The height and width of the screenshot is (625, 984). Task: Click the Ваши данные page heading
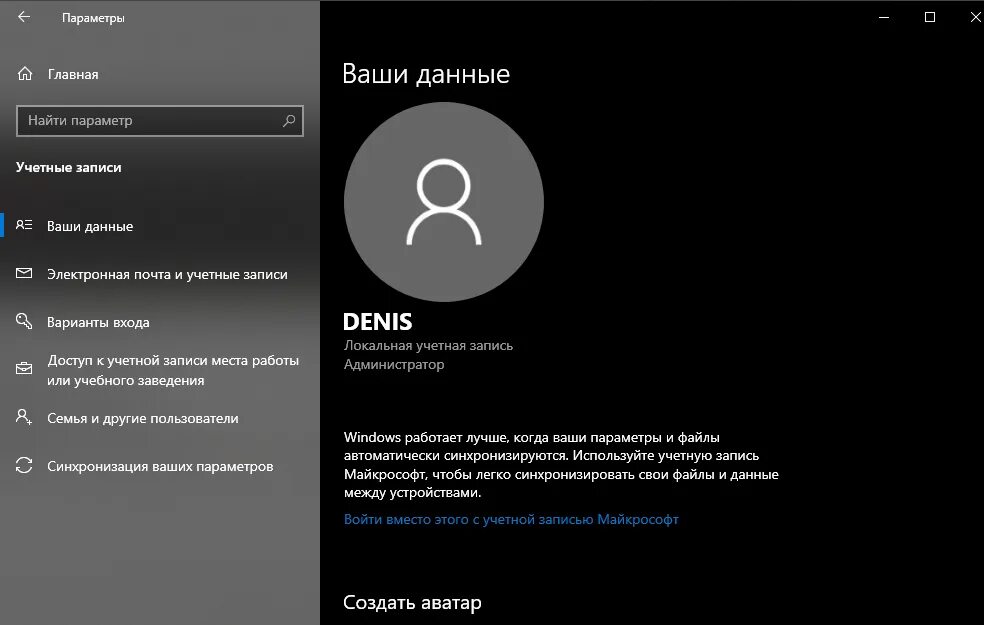426,74
